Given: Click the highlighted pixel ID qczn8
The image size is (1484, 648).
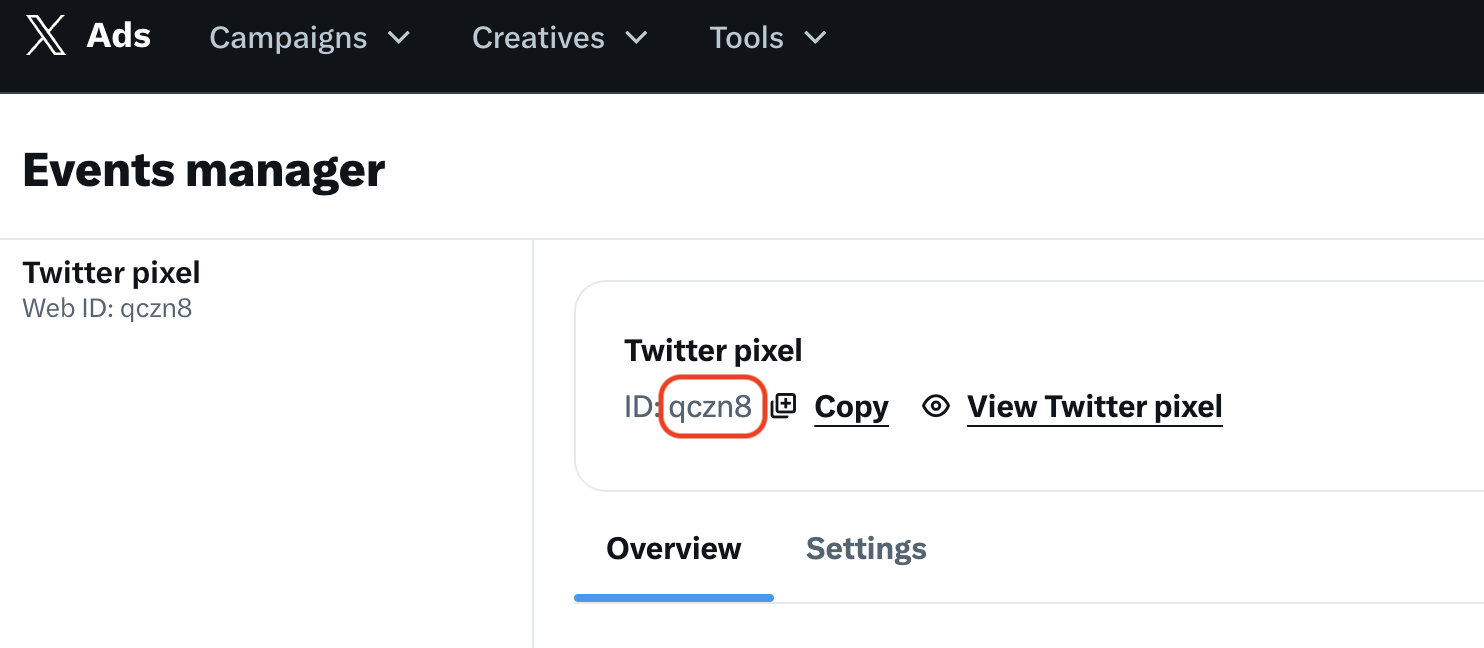Looking at the screenshot, I should (x=711, y=406).
